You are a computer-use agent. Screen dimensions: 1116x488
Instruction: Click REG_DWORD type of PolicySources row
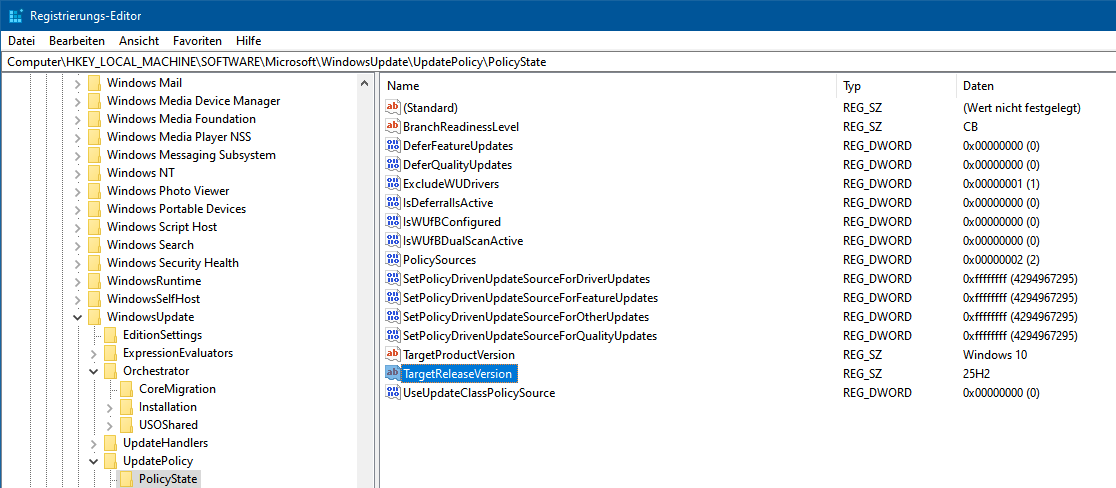pos(877,260)
